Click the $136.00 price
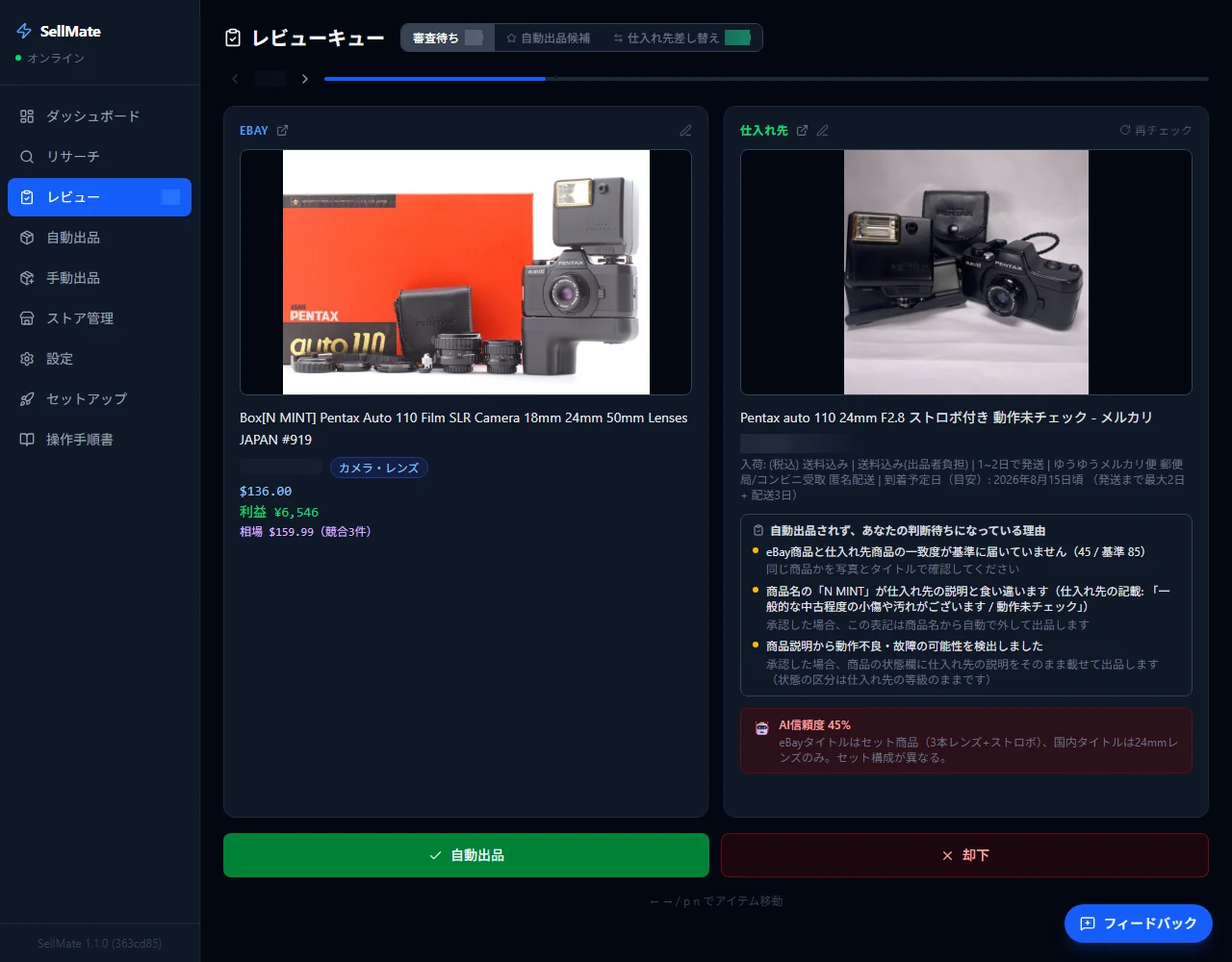The width and height of the screenshot is (1232, 962). pos(266,492)
